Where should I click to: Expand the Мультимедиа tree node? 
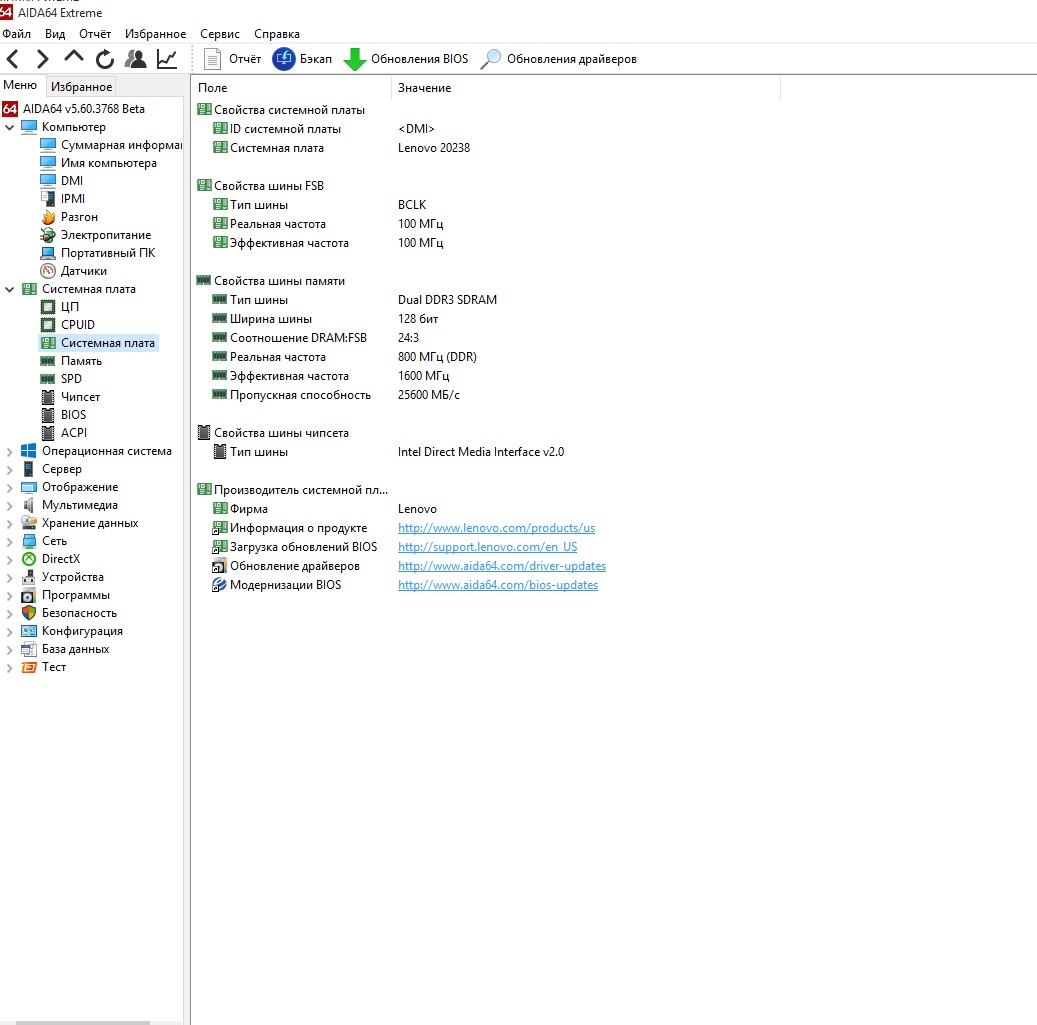(9, 506)
